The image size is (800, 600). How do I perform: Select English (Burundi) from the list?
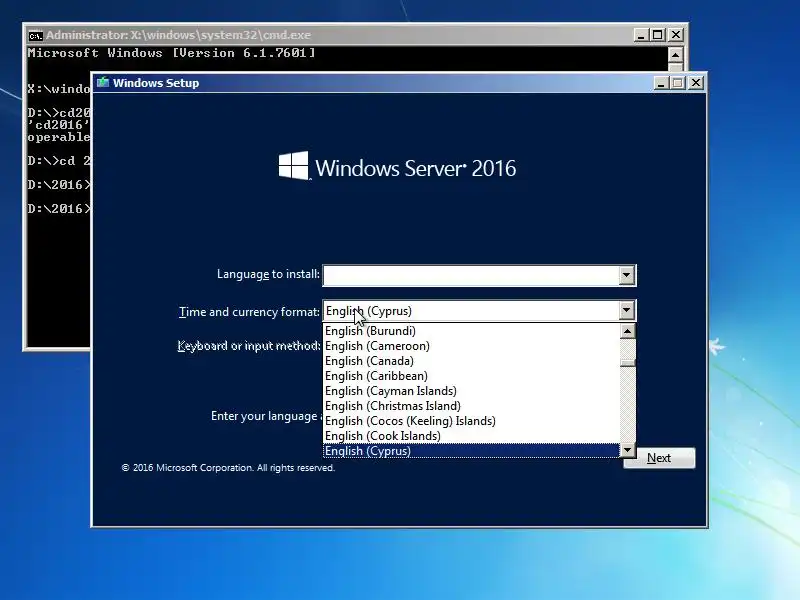click(x=472, y=331)
